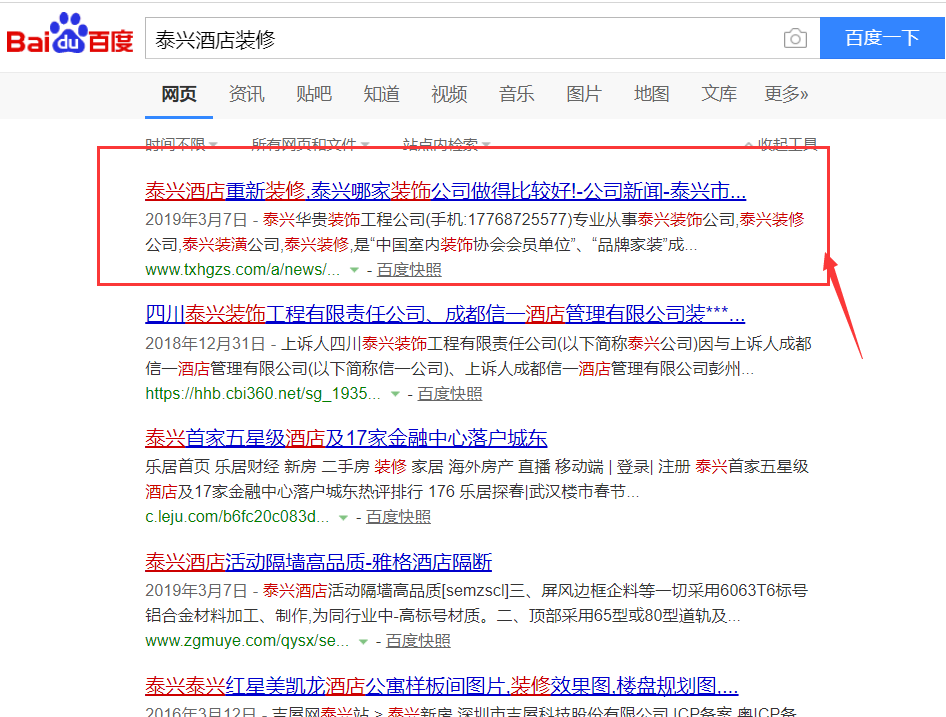Screen dimensions: 946x717
Task: Switch to the 地图 maps tab
Action: [651, 94]
